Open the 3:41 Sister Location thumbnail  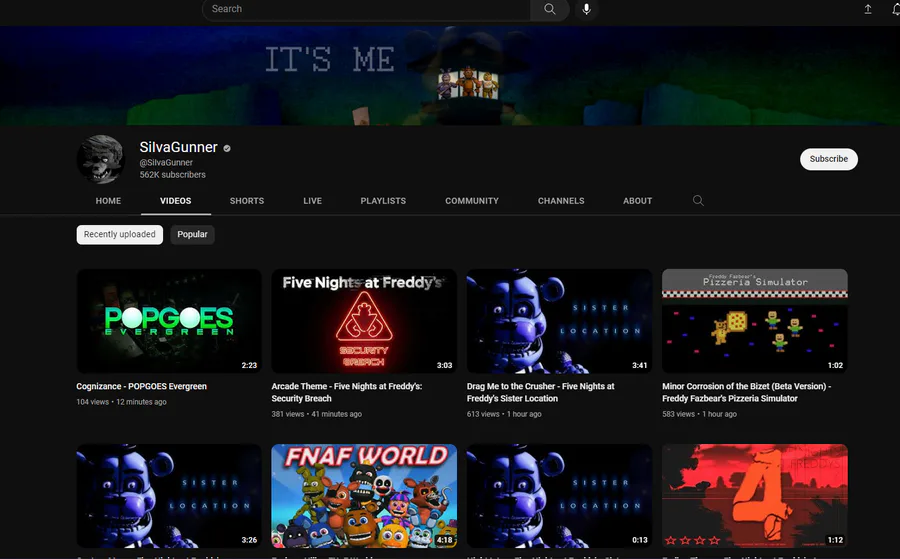(x=559, y=321)
